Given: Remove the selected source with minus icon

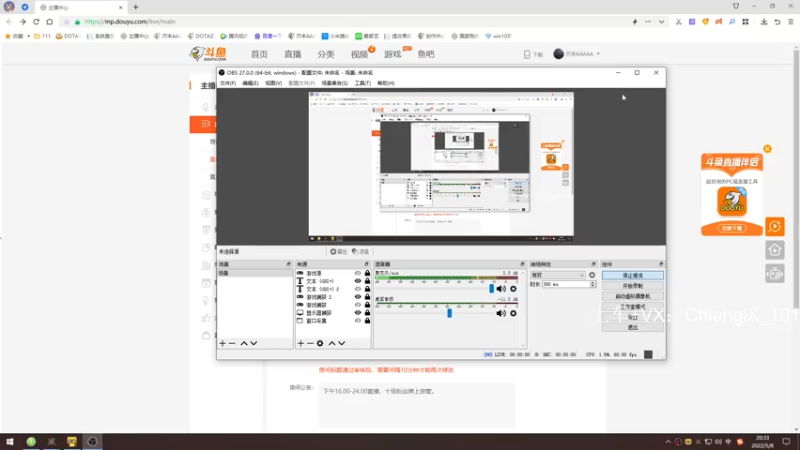Looking at the screenshot, I should click(x=310, y=343).
